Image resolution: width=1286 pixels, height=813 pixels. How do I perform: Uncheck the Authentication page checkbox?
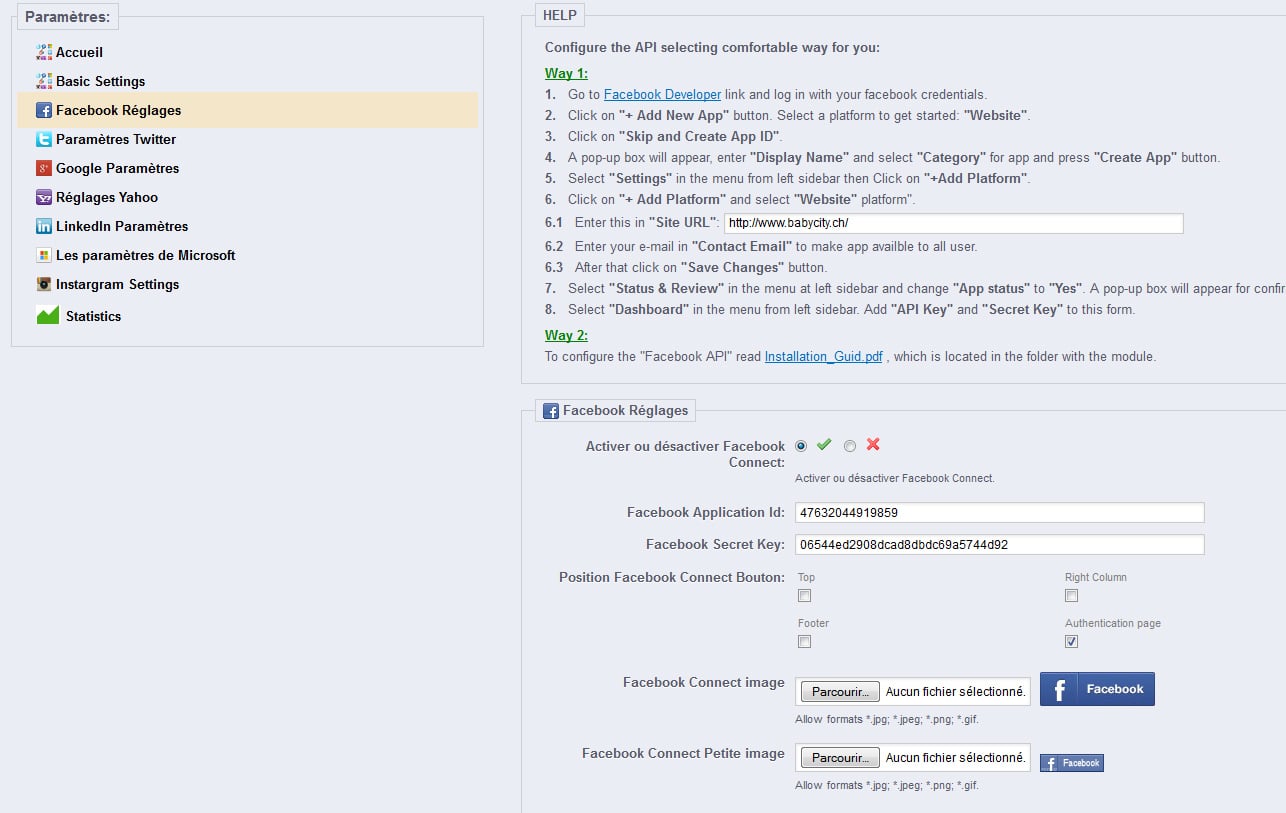1071,642
